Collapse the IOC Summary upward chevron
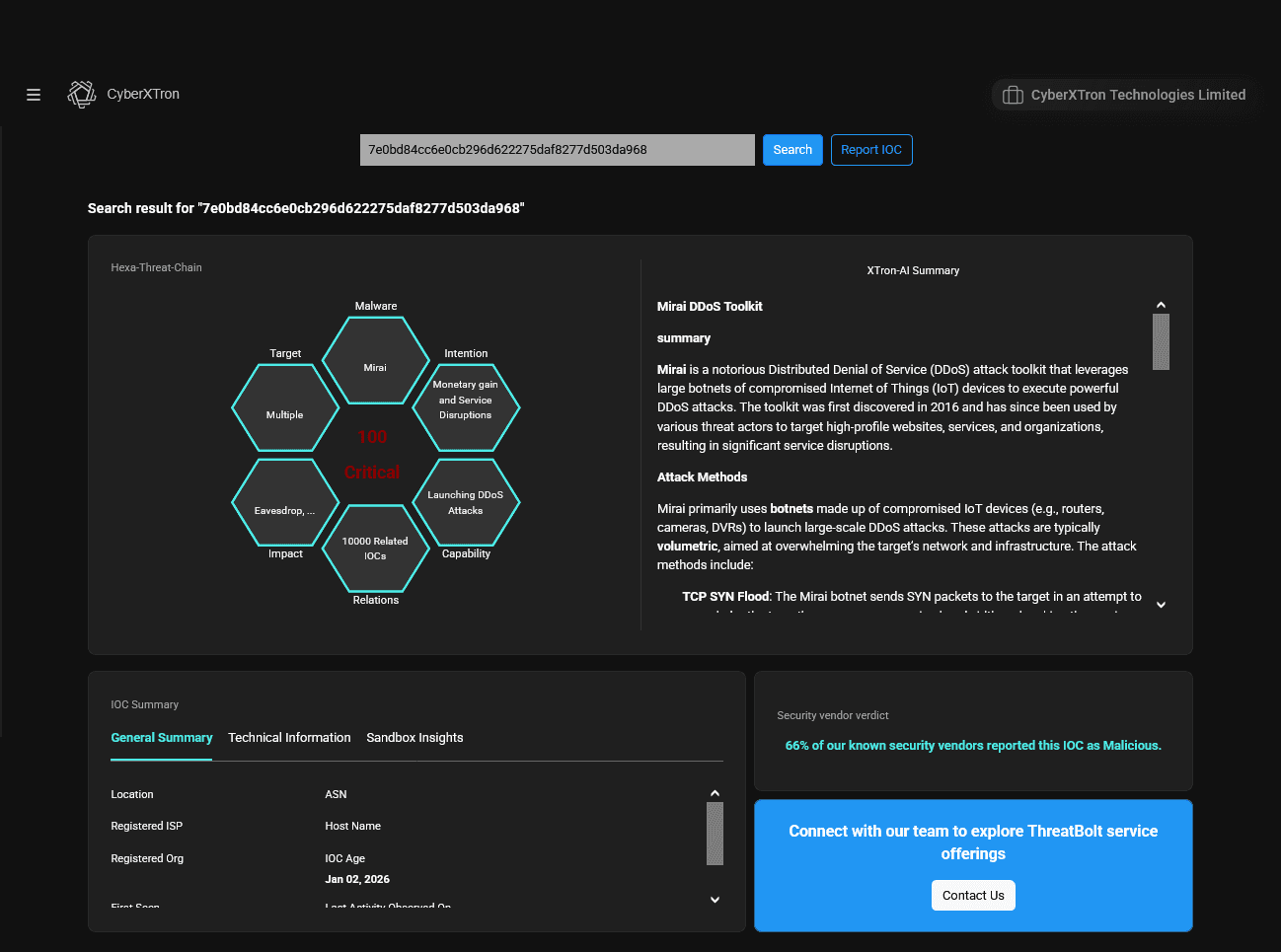Viewport: 1281px width, 952px height. click(x=715, y=791)
